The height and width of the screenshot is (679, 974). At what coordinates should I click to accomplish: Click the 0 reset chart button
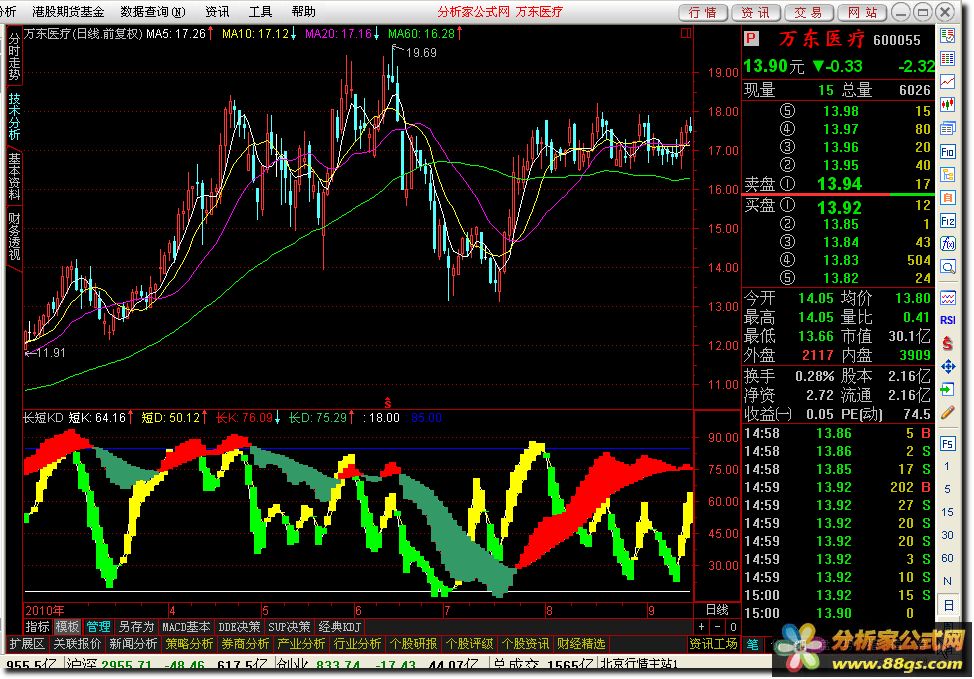pyautogui.click(x=733, y=627)
